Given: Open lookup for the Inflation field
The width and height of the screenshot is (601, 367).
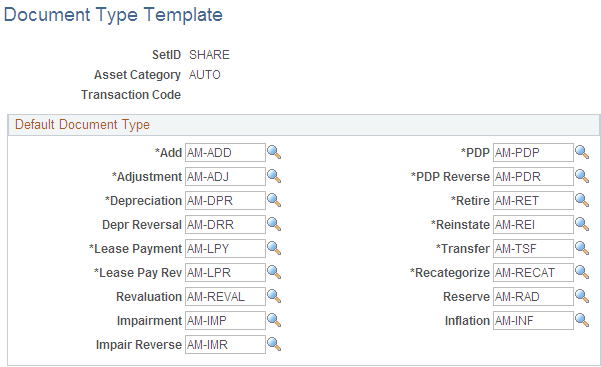Looking at the screenshot, I should (x=582, y=320).
